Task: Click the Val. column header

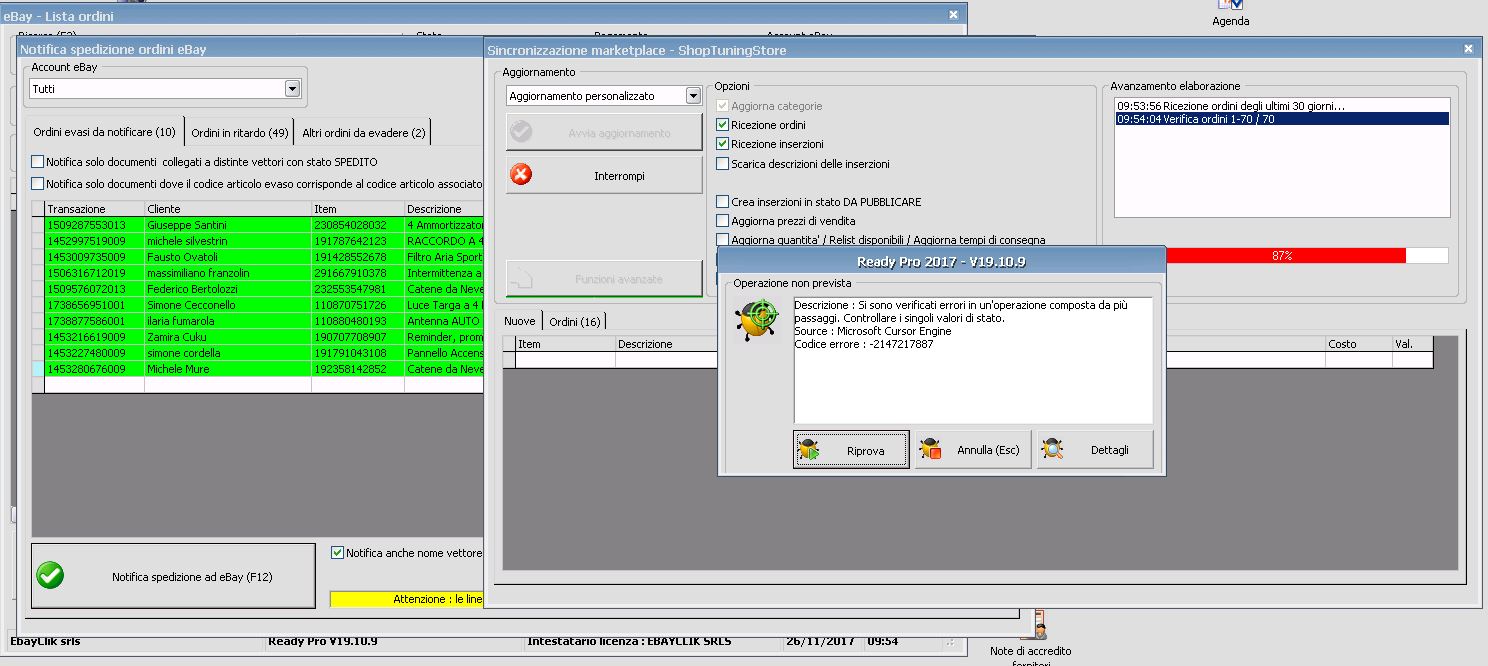Action: (x=1411, y=344)
